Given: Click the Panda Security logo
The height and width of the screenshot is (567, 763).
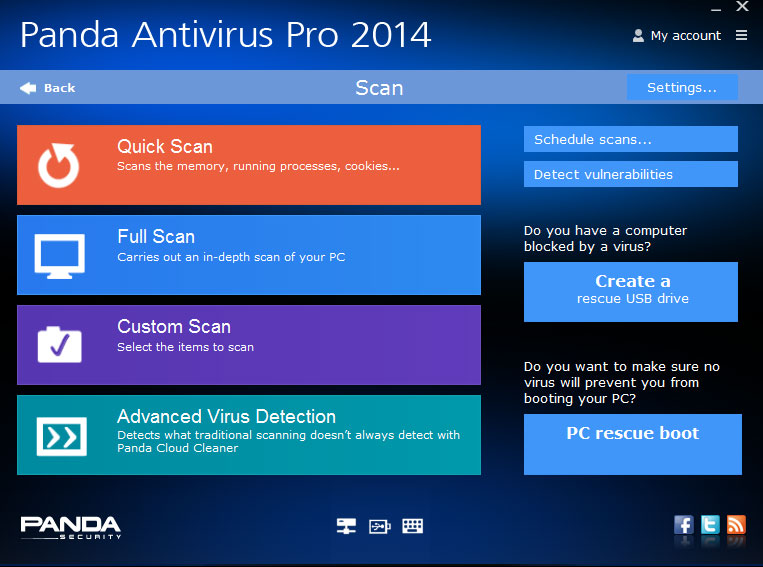Looking at the screenshot, I should coord(71,528).
